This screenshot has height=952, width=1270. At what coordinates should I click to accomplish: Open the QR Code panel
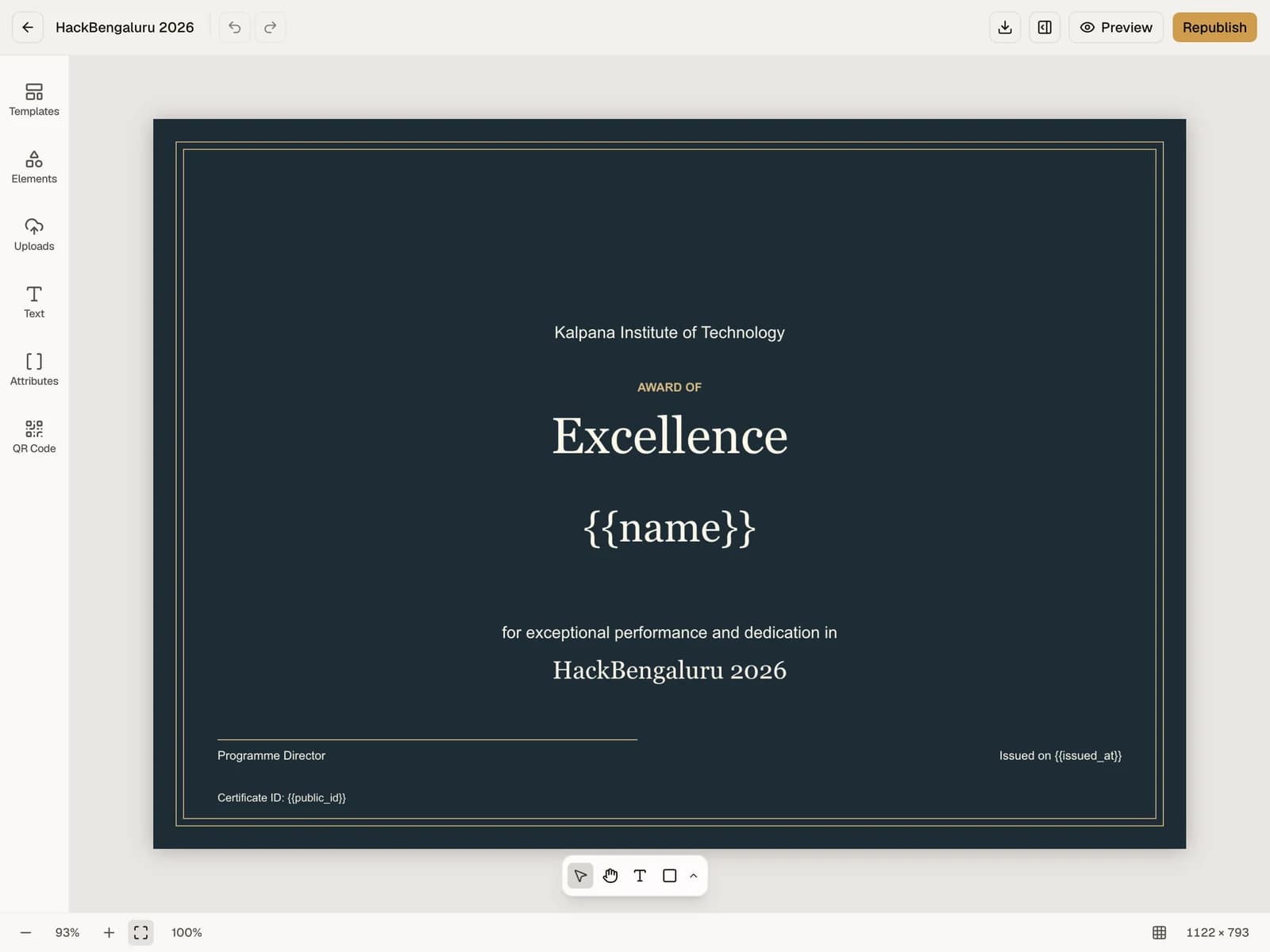34,437
